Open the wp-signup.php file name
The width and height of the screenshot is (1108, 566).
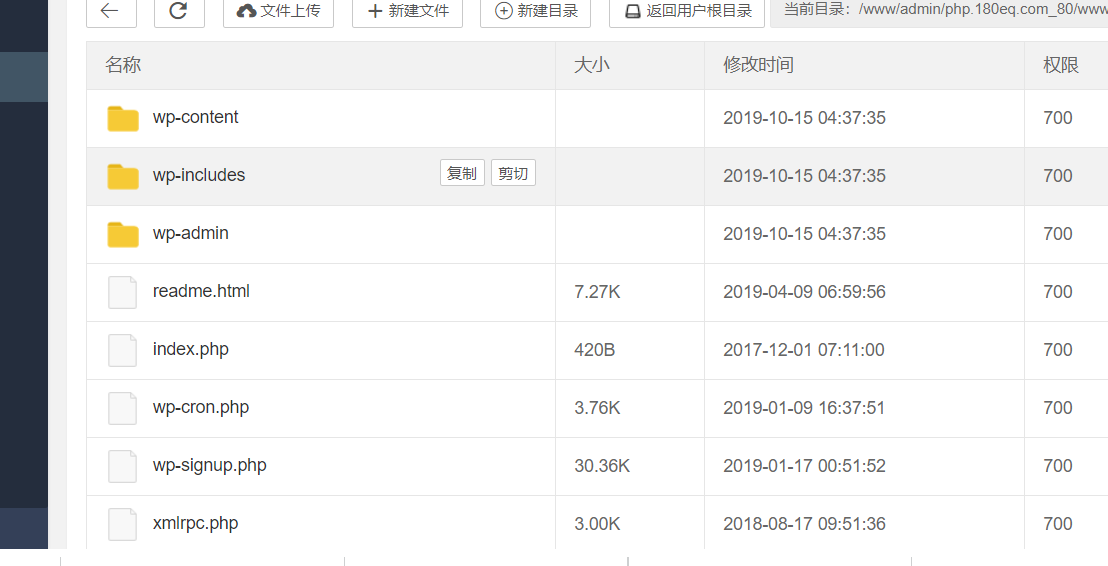[209, 465]
